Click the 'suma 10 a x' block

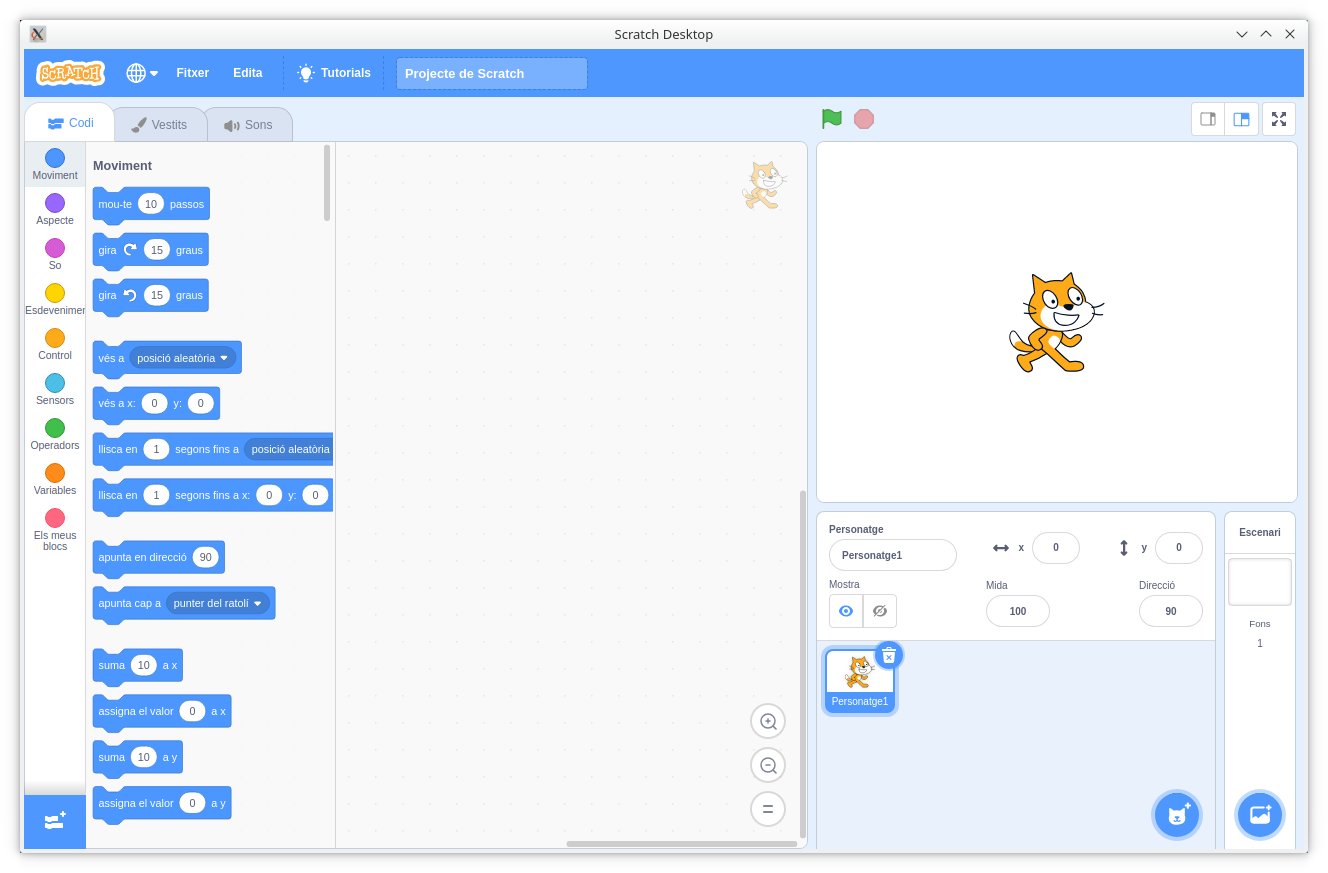point(138,665)
